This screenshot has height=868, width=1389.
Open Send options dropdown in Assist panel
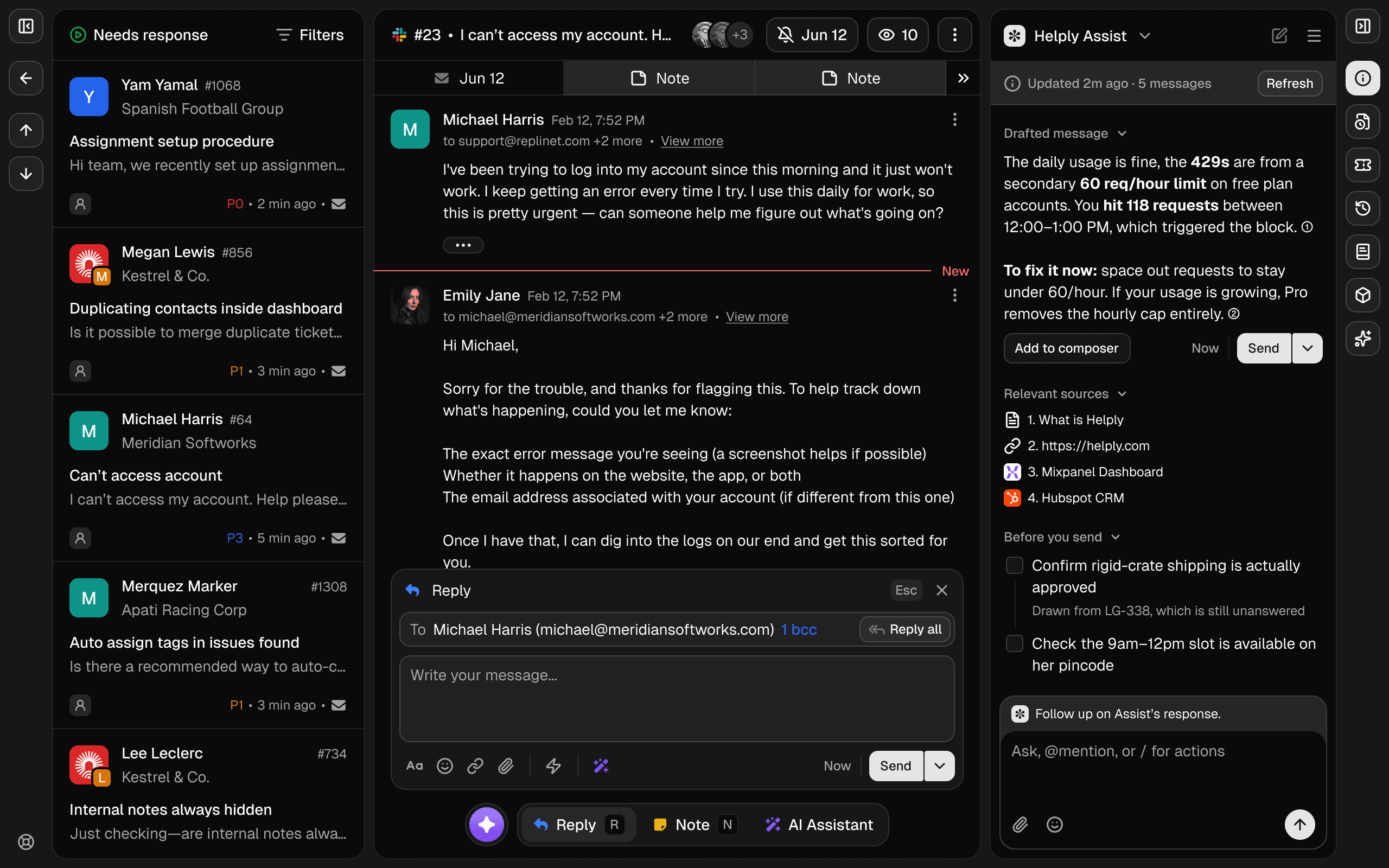1307,348
